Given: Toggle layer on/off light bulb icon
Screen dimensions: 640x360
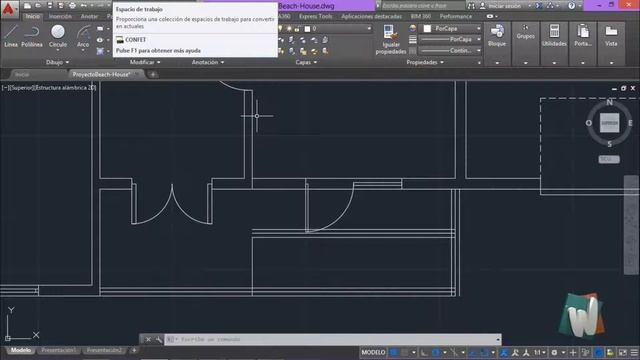Looking at the screenshot, I should 280,29.
